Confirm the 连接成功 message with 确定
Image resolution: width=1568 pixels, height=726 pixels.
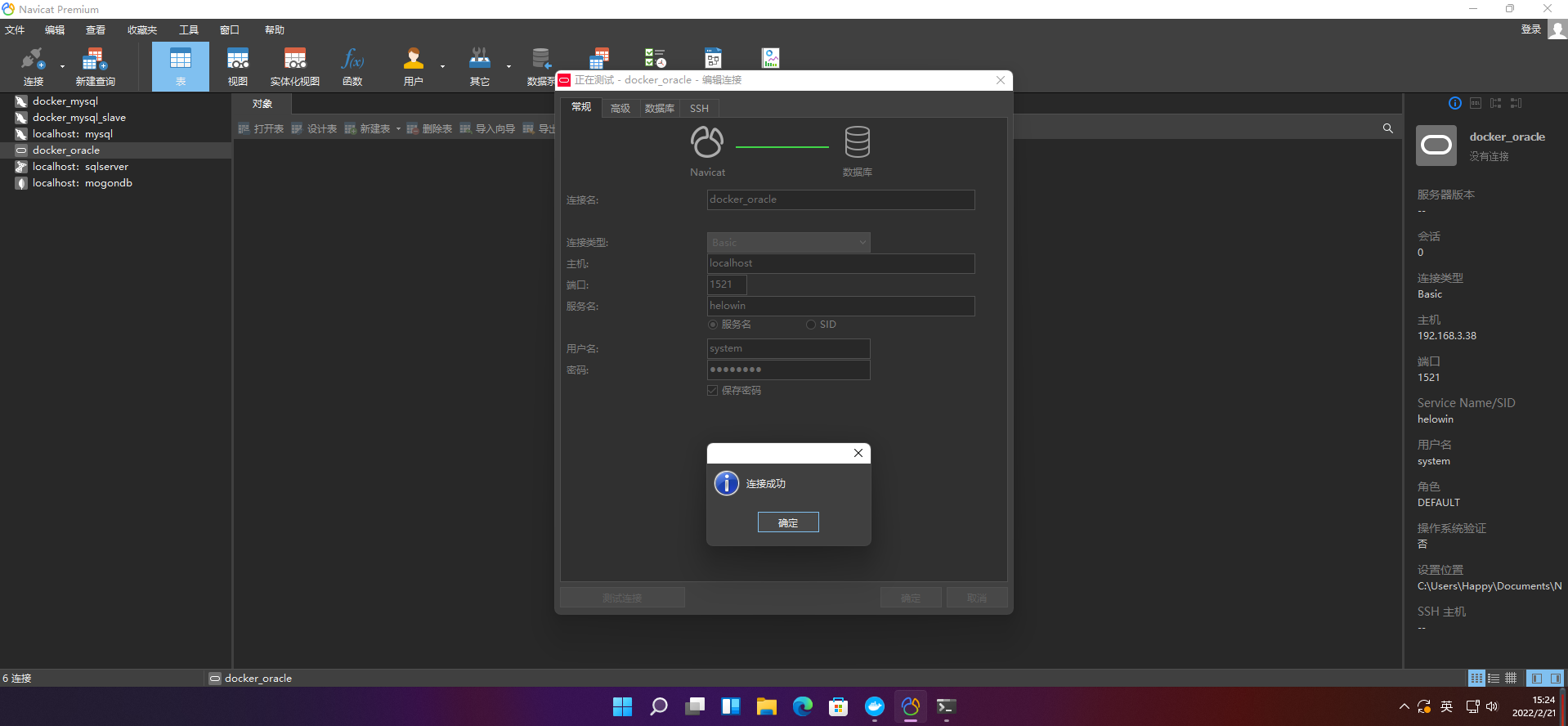(x=788, y=522)
